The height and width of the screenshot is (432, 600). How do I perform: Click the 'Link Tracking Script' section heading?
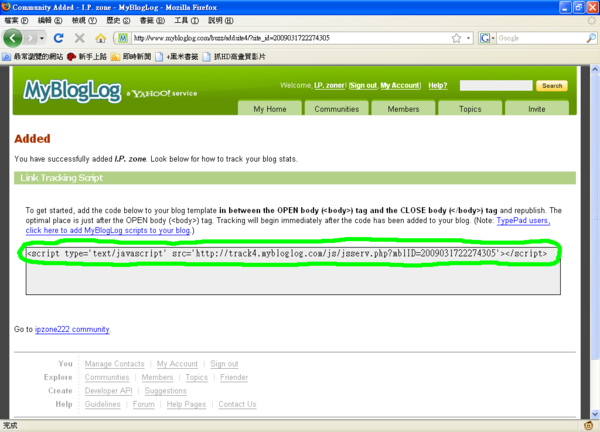(62, 178)
